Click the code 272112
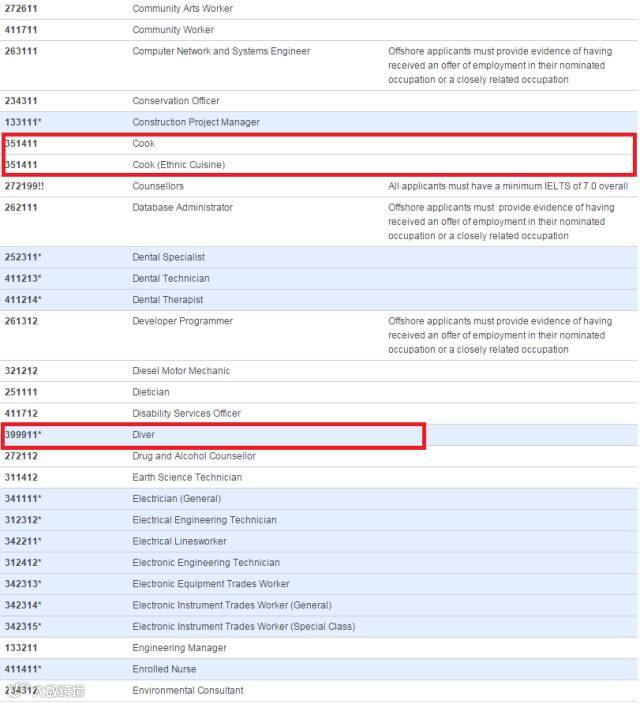 21,456
